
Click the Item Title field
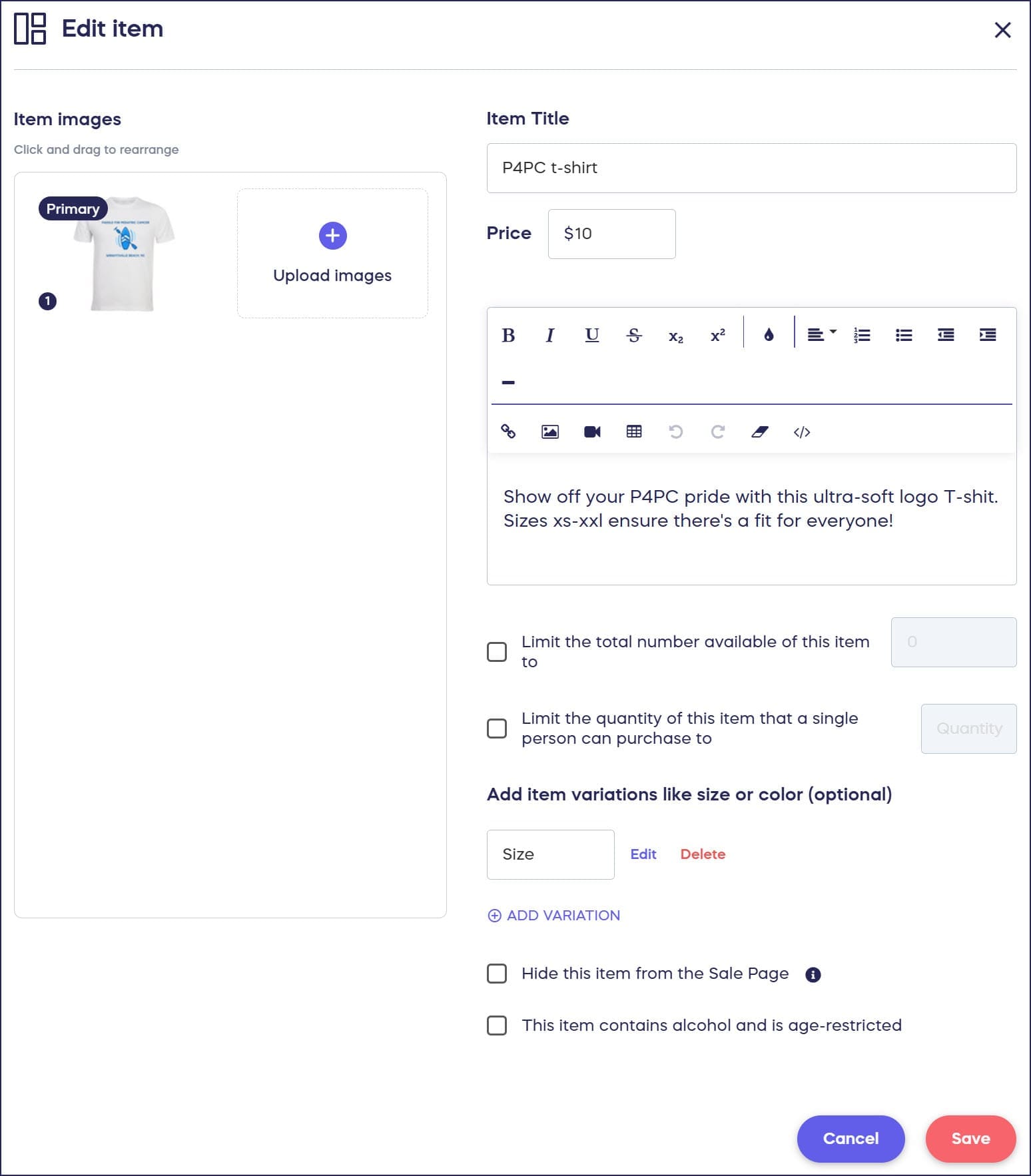pyautogui.click(x=751, y=168)
